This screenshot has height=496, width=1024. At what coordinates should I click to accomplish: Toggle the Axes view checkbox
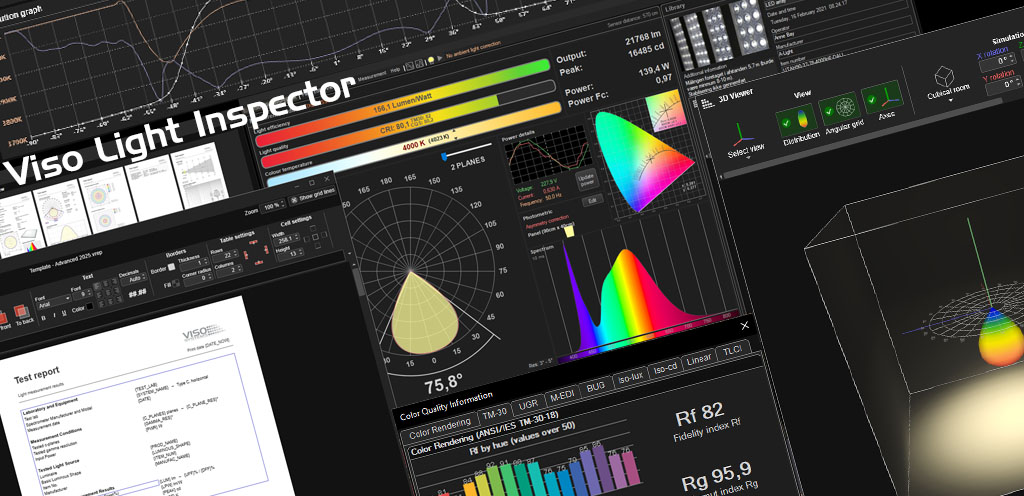click(x=882, y=97)
